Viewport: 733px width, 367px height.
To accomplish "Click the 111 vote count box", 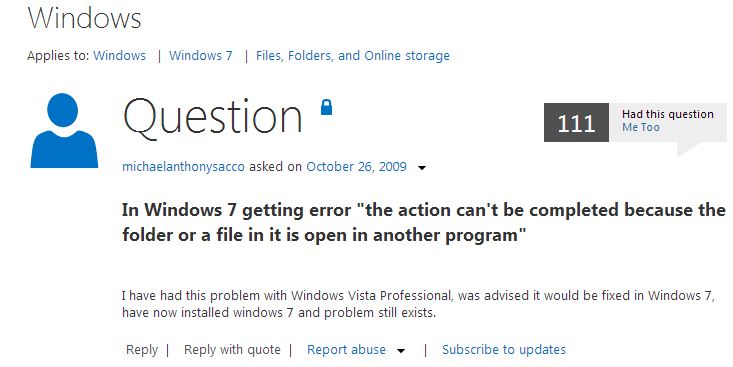I will (x=576, y=122).
